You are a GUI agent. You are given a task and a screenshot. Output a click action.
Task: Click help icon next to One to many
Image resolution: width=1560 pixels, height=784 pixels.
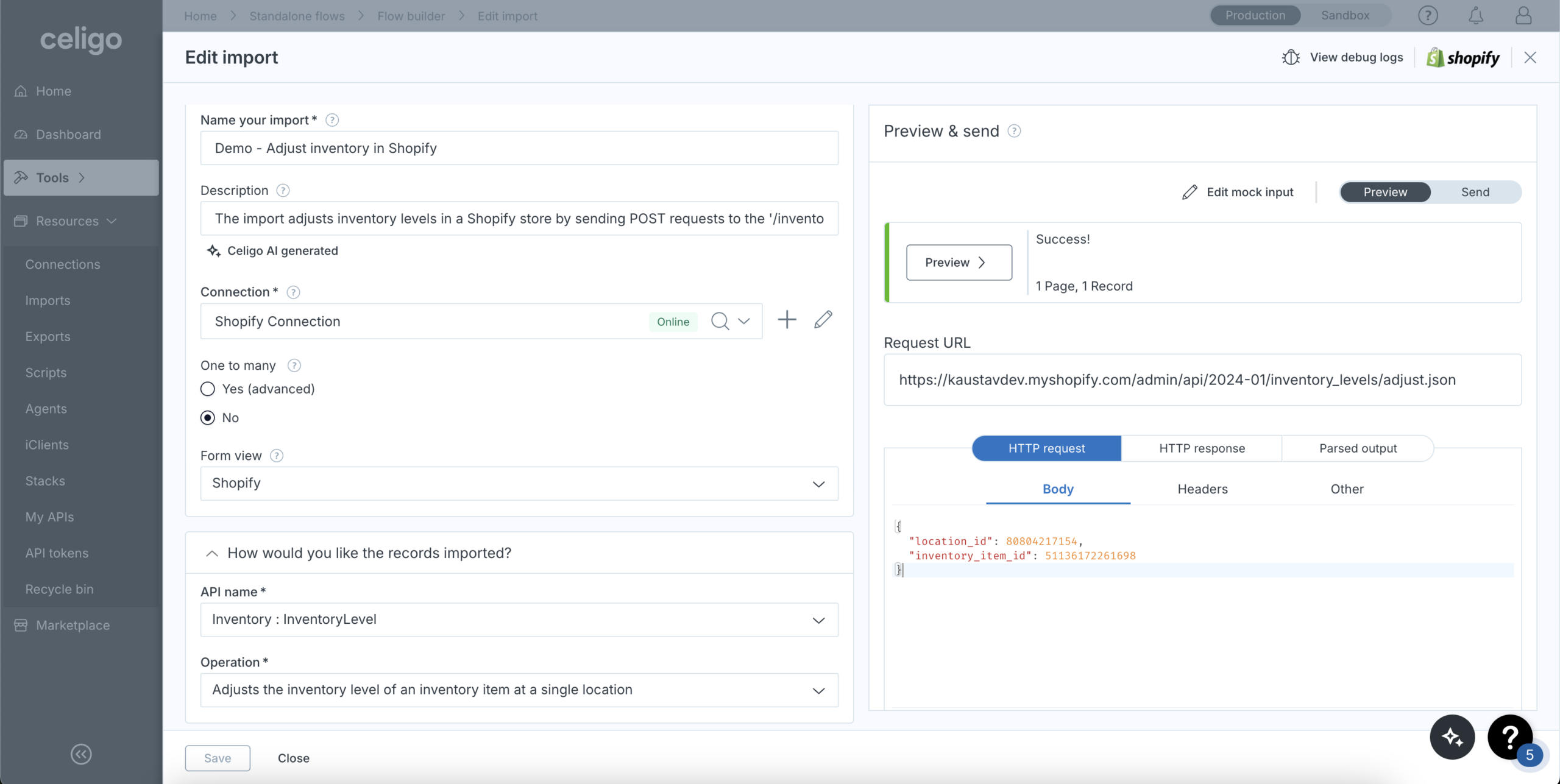tap(294, 366)
